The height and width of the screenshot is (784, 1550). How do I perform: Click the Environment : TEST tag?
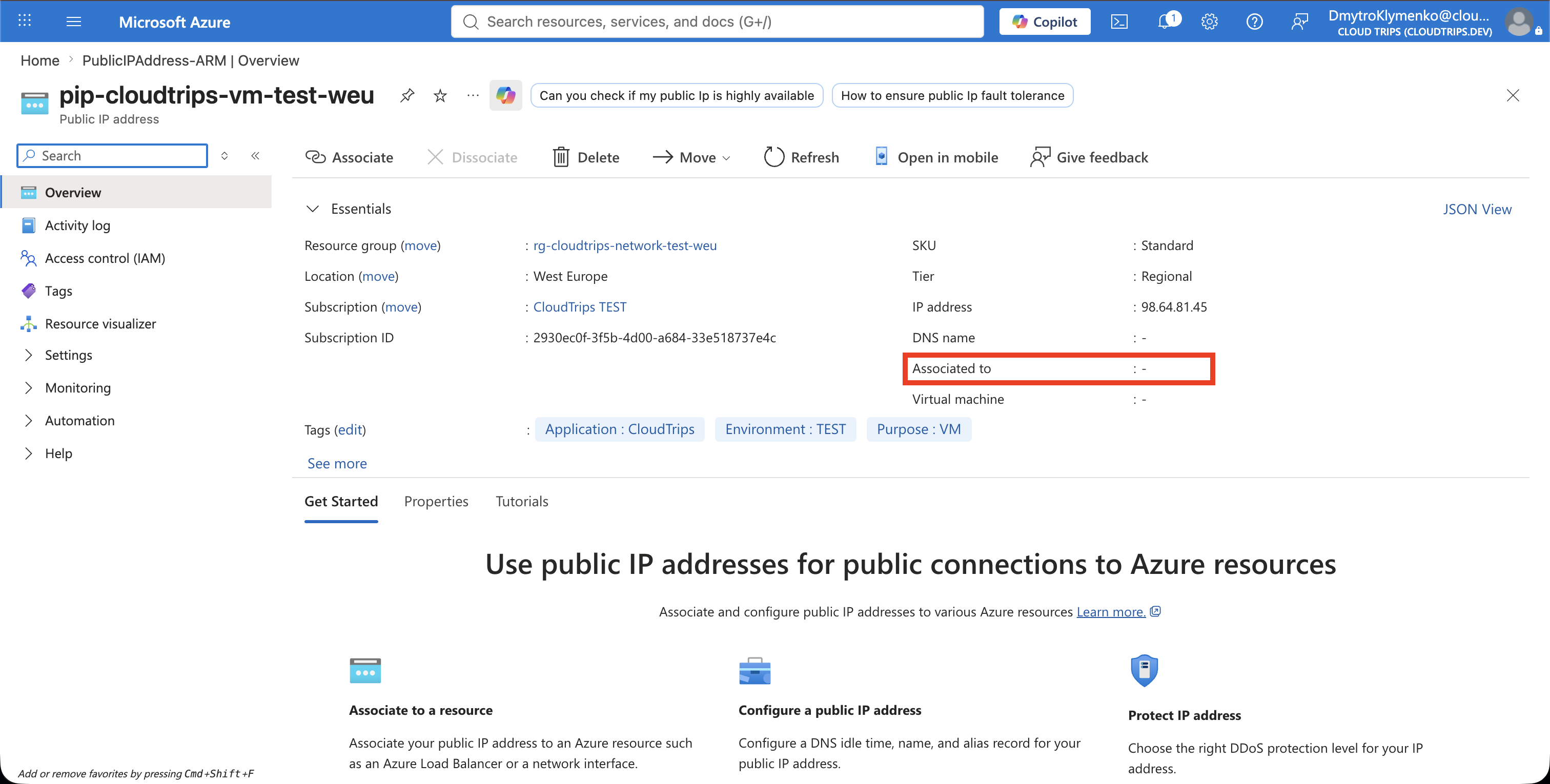(785, 429)
